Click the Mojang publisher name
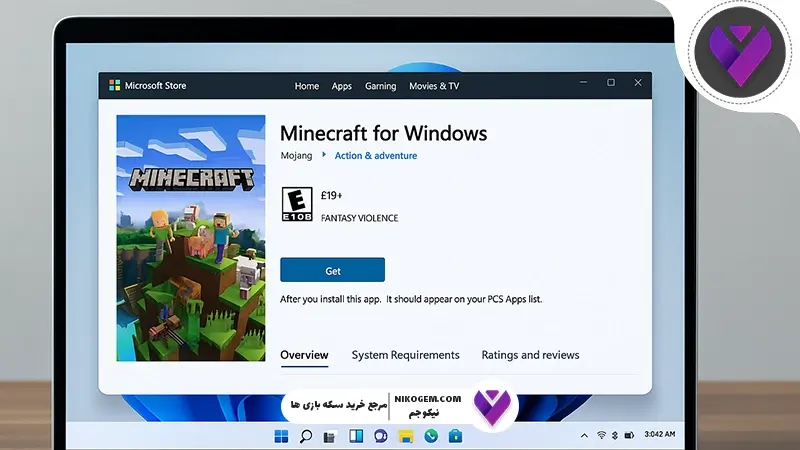This screenshot has width=800, height=450. pyautogui.click(x=296, y=155)
